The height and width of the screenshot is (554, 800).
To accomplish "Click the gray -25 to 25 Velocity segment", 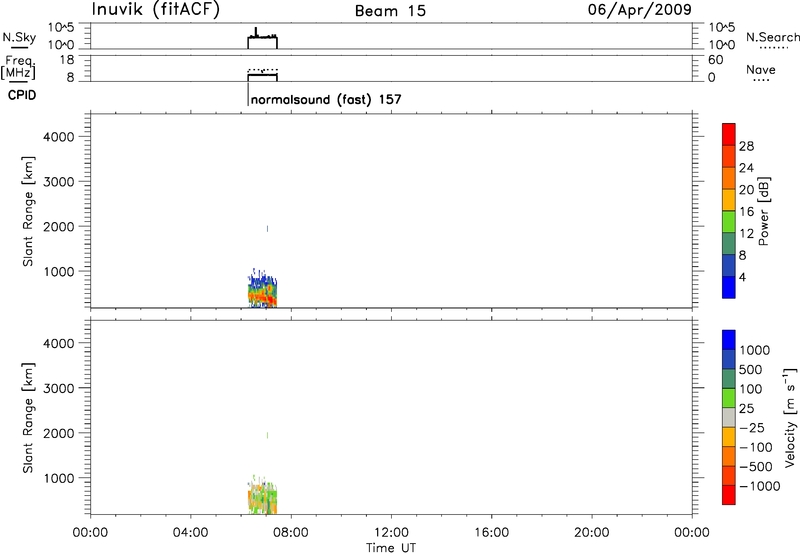I will point(729,417).
